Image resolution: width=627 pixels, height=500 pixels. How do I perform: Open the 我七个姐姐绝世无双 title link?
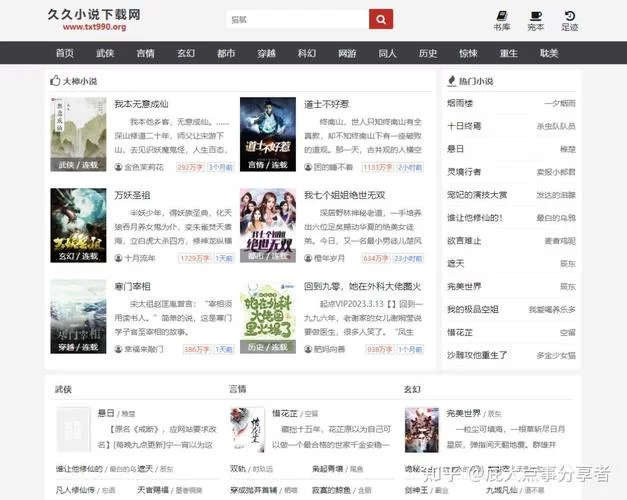pyautogui.click(x=344, y=196)
